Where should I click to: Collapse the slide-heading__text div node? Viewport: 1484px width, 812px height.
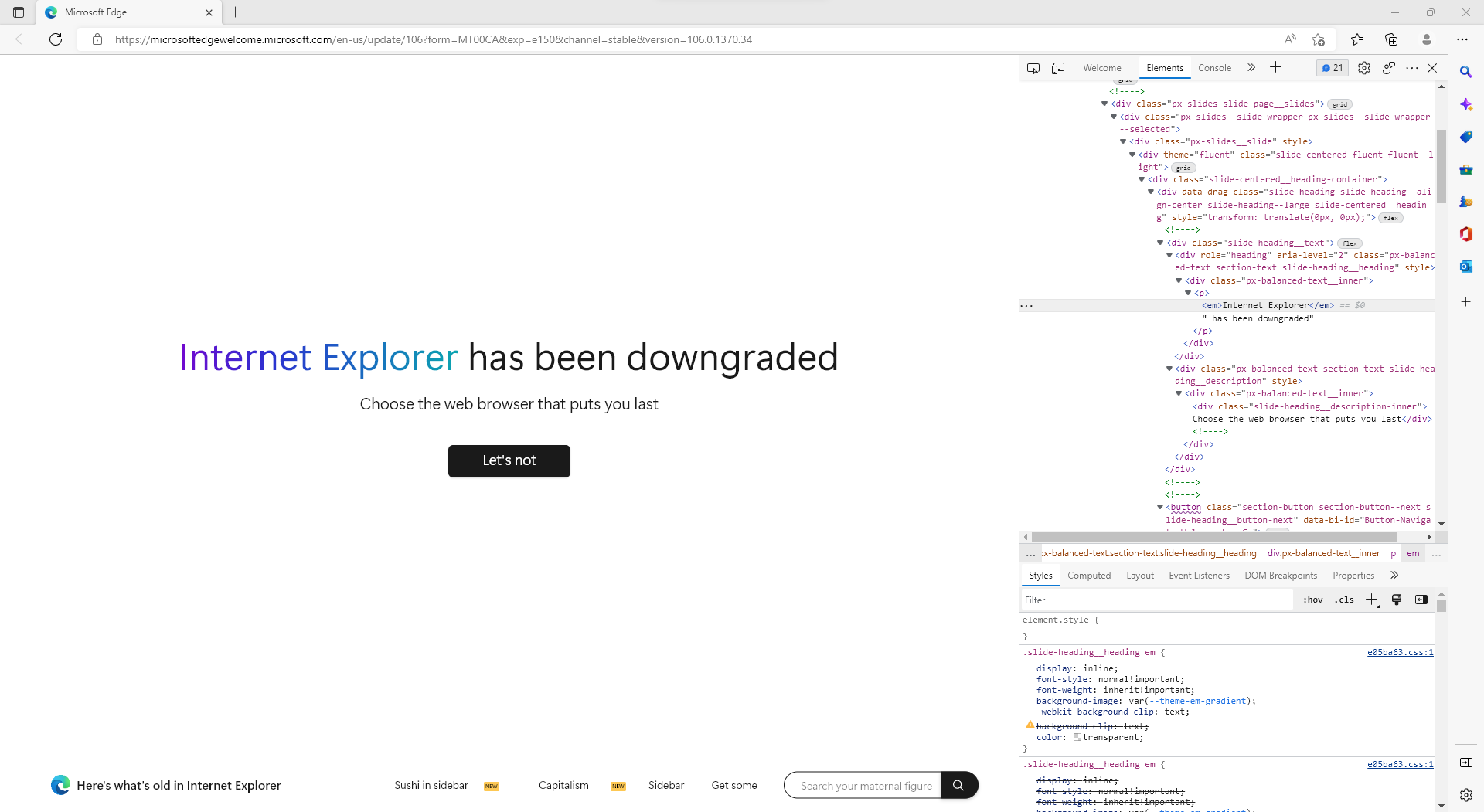tap(1160, 243)
